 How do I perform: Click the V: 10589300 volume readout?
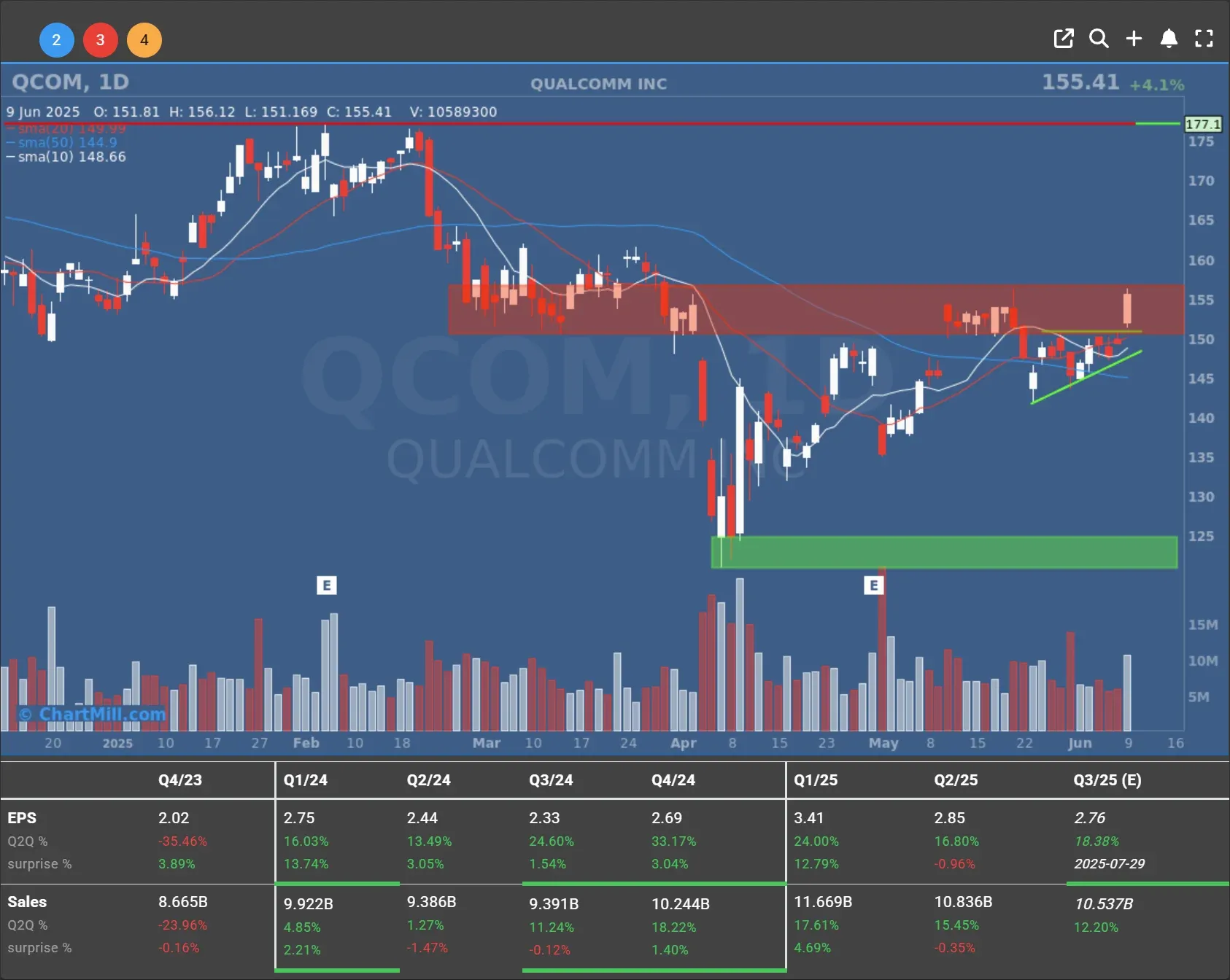[x=453, y=112]
